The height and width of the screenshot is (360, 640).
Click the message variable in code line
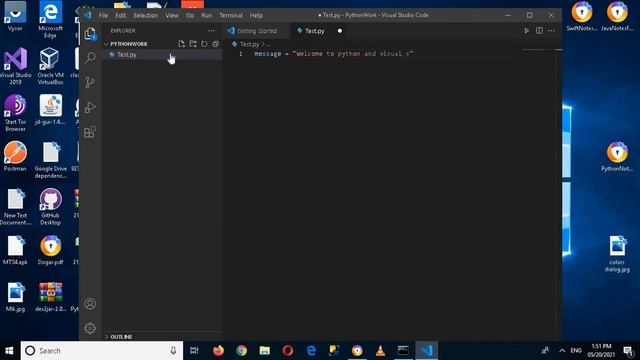tap(268, 53)
